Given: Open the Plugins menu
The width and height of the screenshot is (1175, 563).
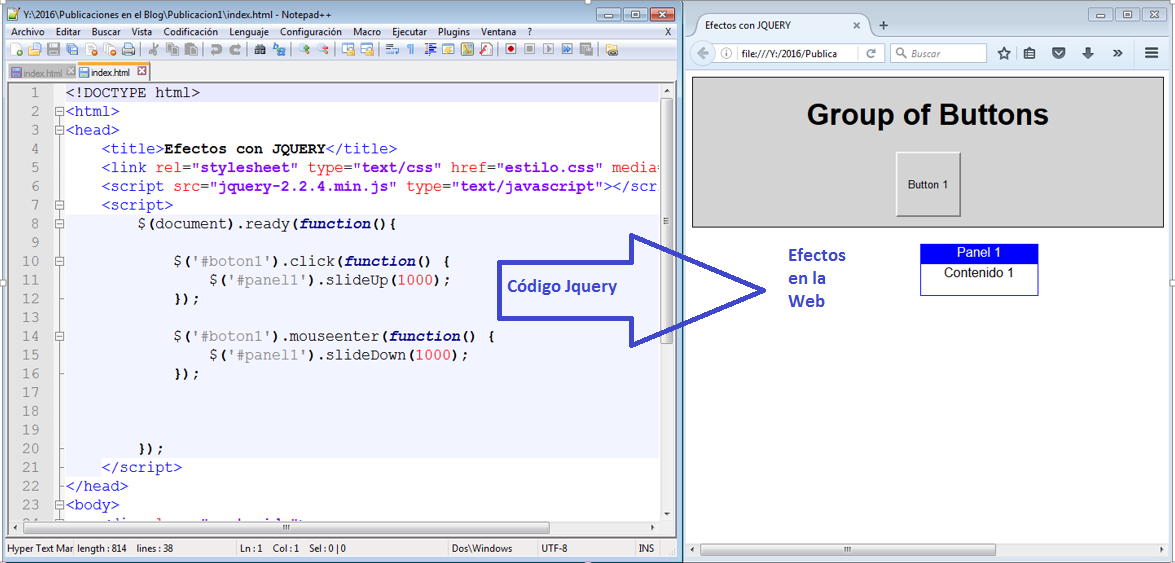Looking at the screenshot, I should click(453, 32).
